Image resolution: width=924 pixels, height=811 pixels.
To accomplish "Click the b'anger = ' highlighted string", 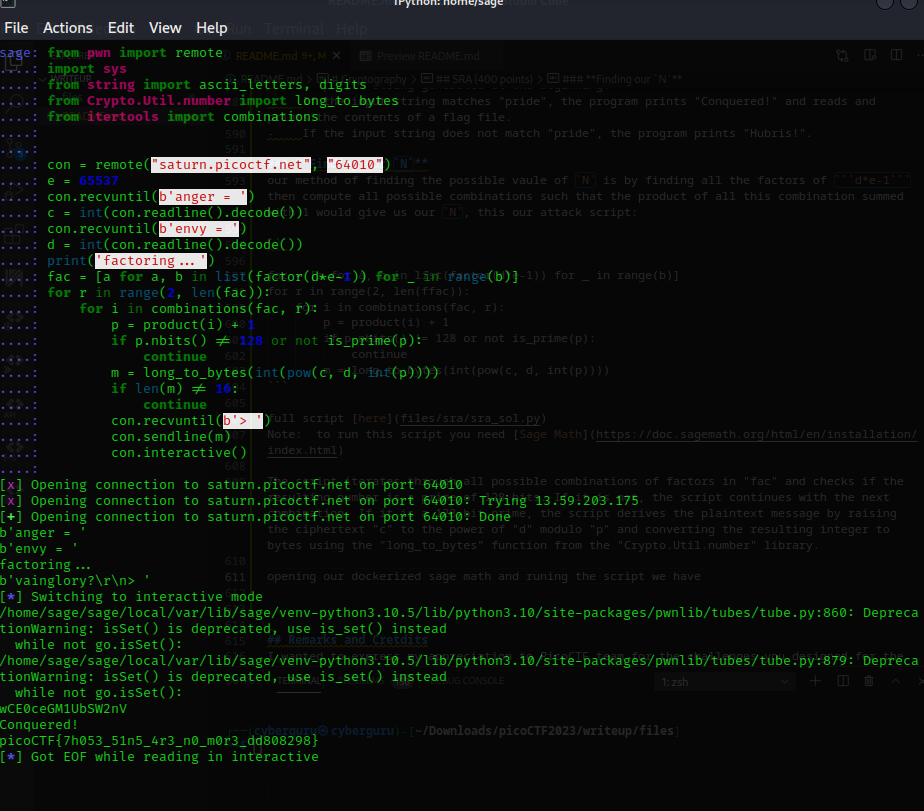I will point(203,196).
